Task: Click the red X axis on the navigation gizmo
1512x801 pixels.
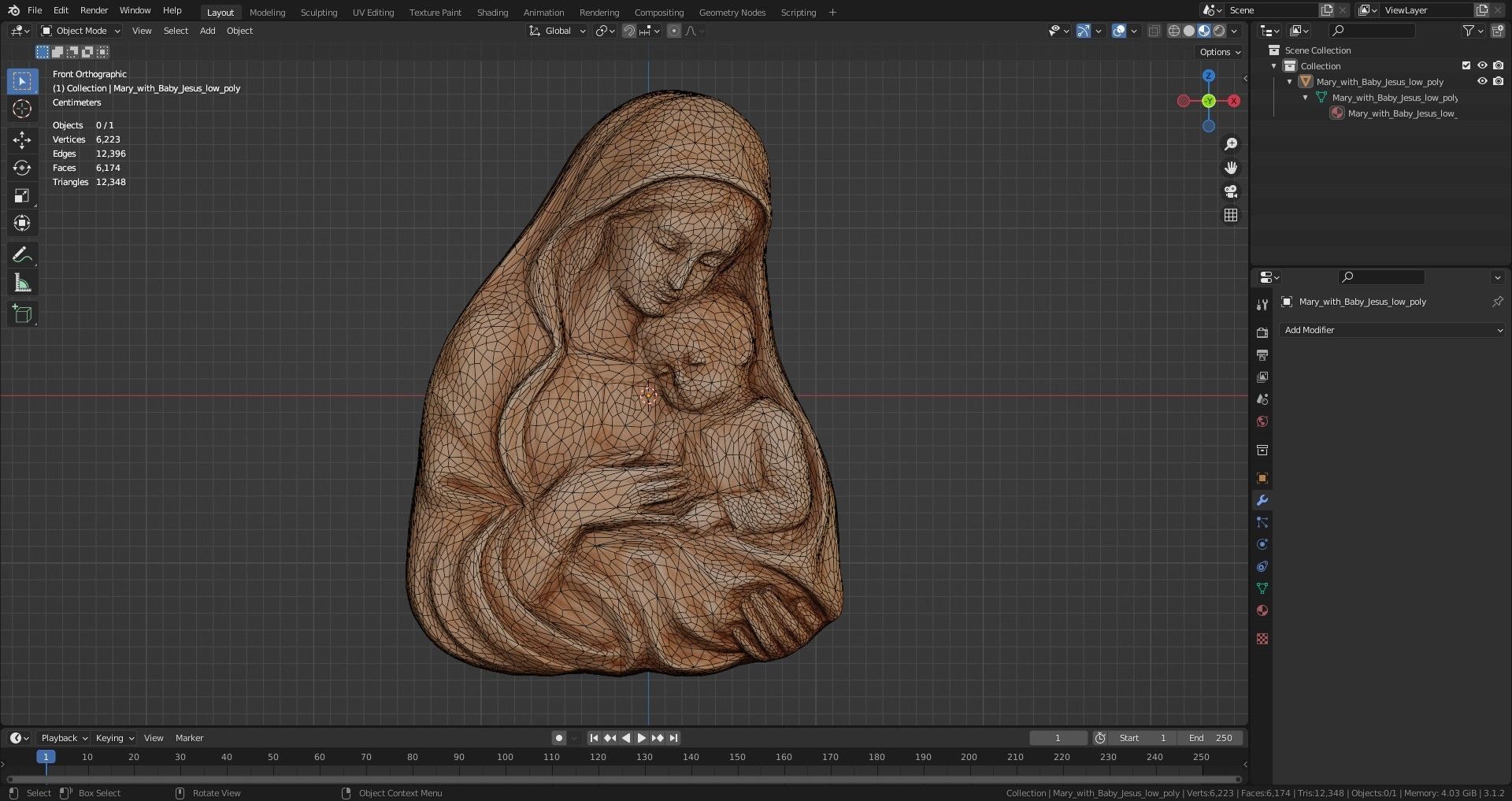Action: point(1234,101)
